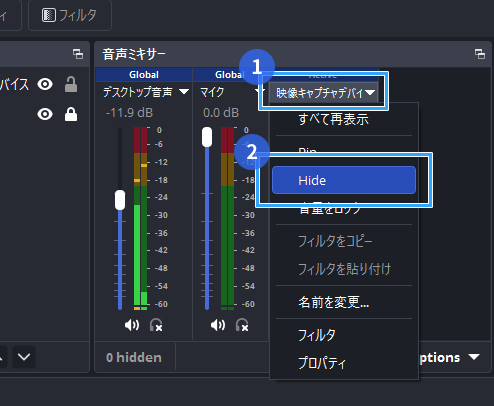Toggle visibility eye of バイス source row

point(45,84)
